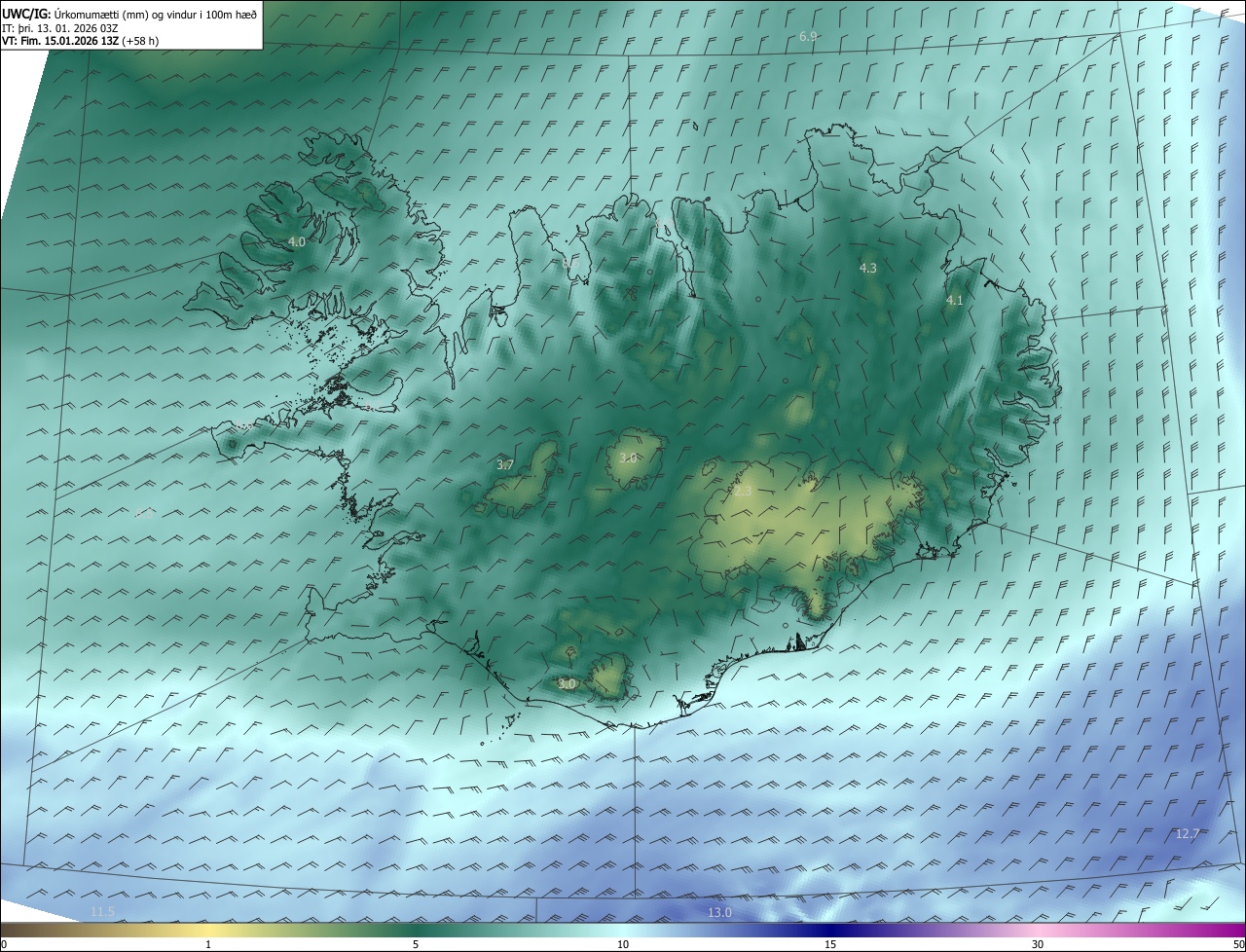Click the colorbar tick label 30
The width and height of the screenshot is (1246, 952).
tap(1038, 944)
